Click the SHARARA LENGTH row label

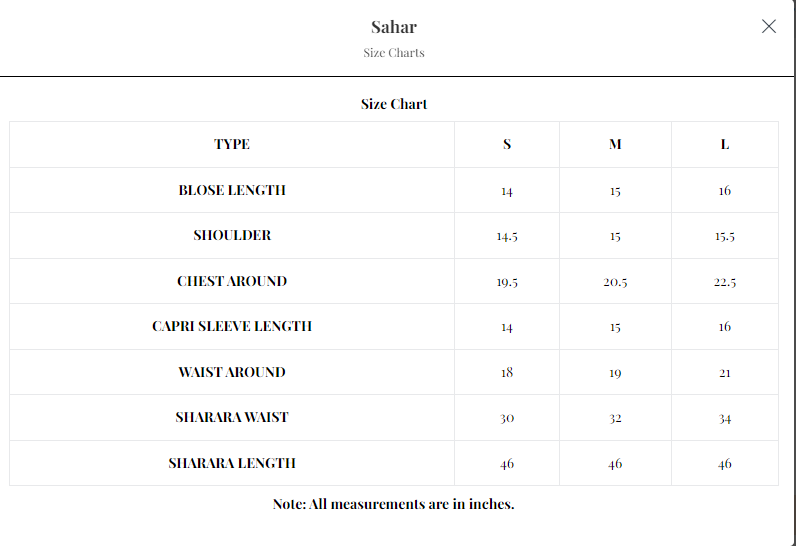232,463
